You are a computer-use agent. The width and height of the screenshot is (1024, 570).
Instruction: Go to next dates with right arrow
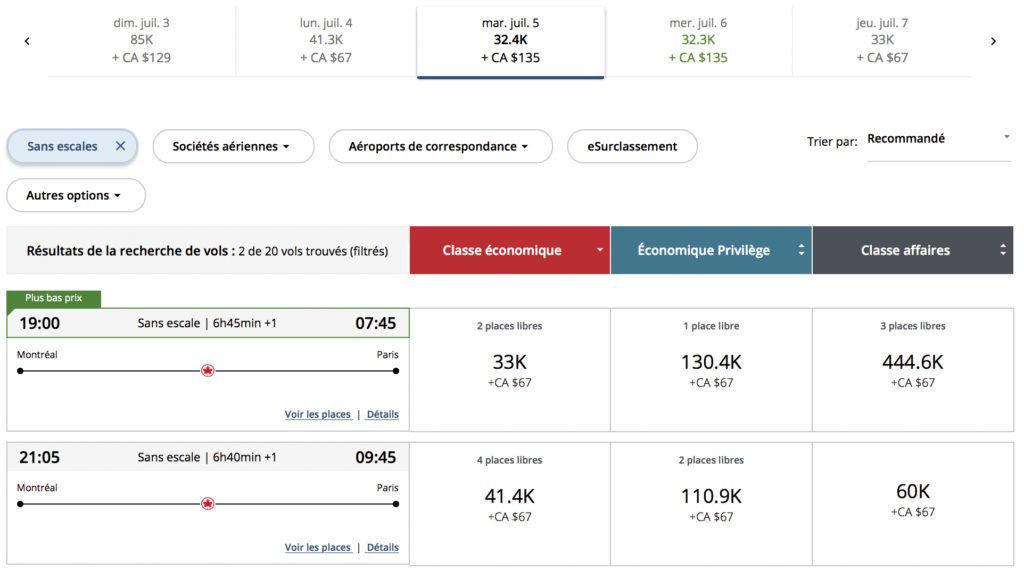(x=993, y=41)
